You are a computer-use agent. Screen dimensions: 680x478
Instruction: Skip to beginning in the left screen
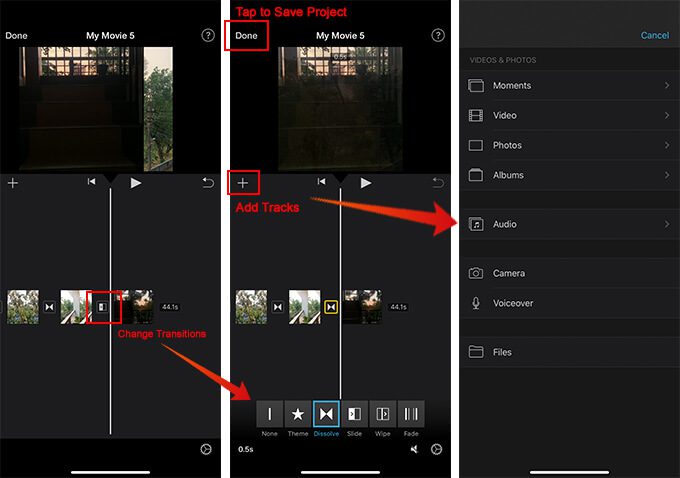click(92, 181)
